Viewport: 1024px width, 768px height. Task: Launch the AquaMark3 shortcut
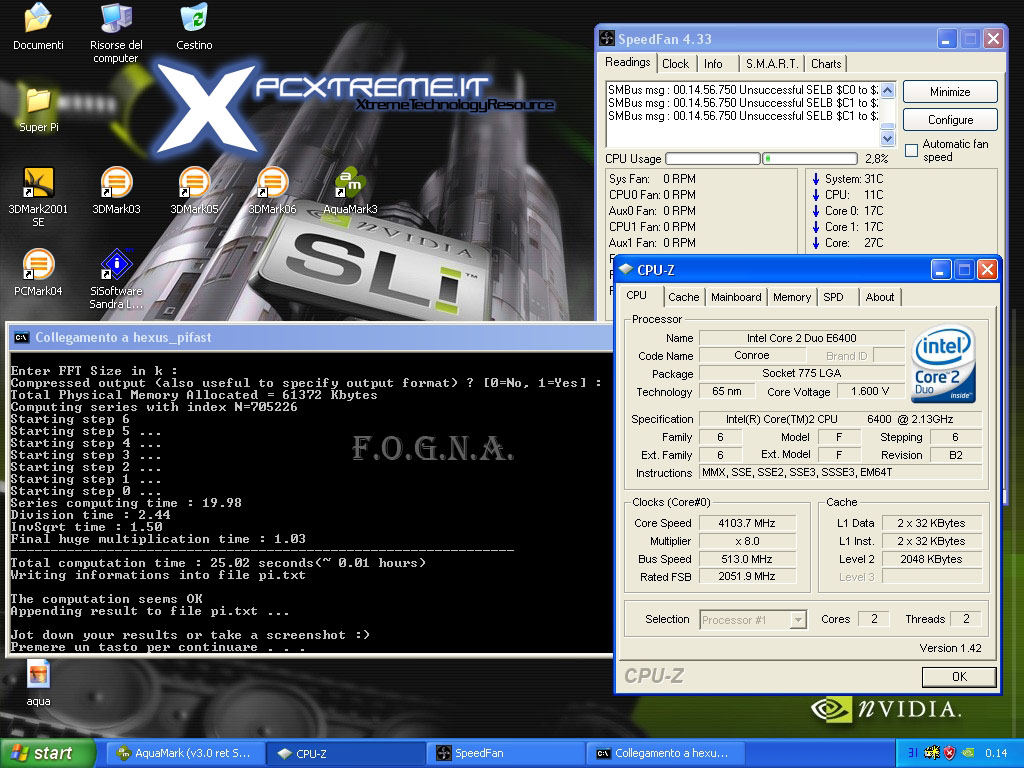[x=350, y=191]
